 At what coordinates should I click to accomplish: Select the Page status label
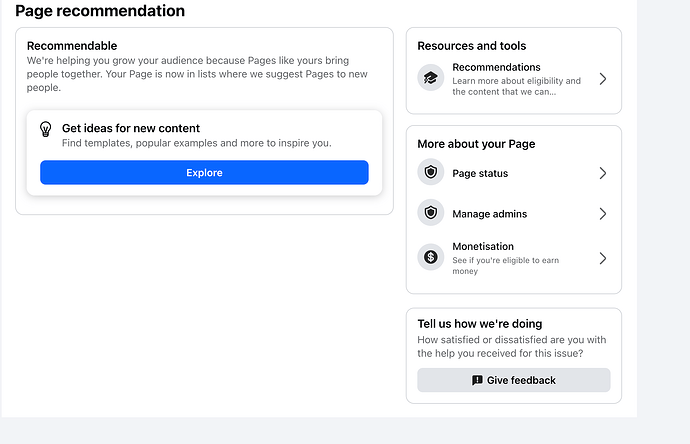[x=480, y=173]
